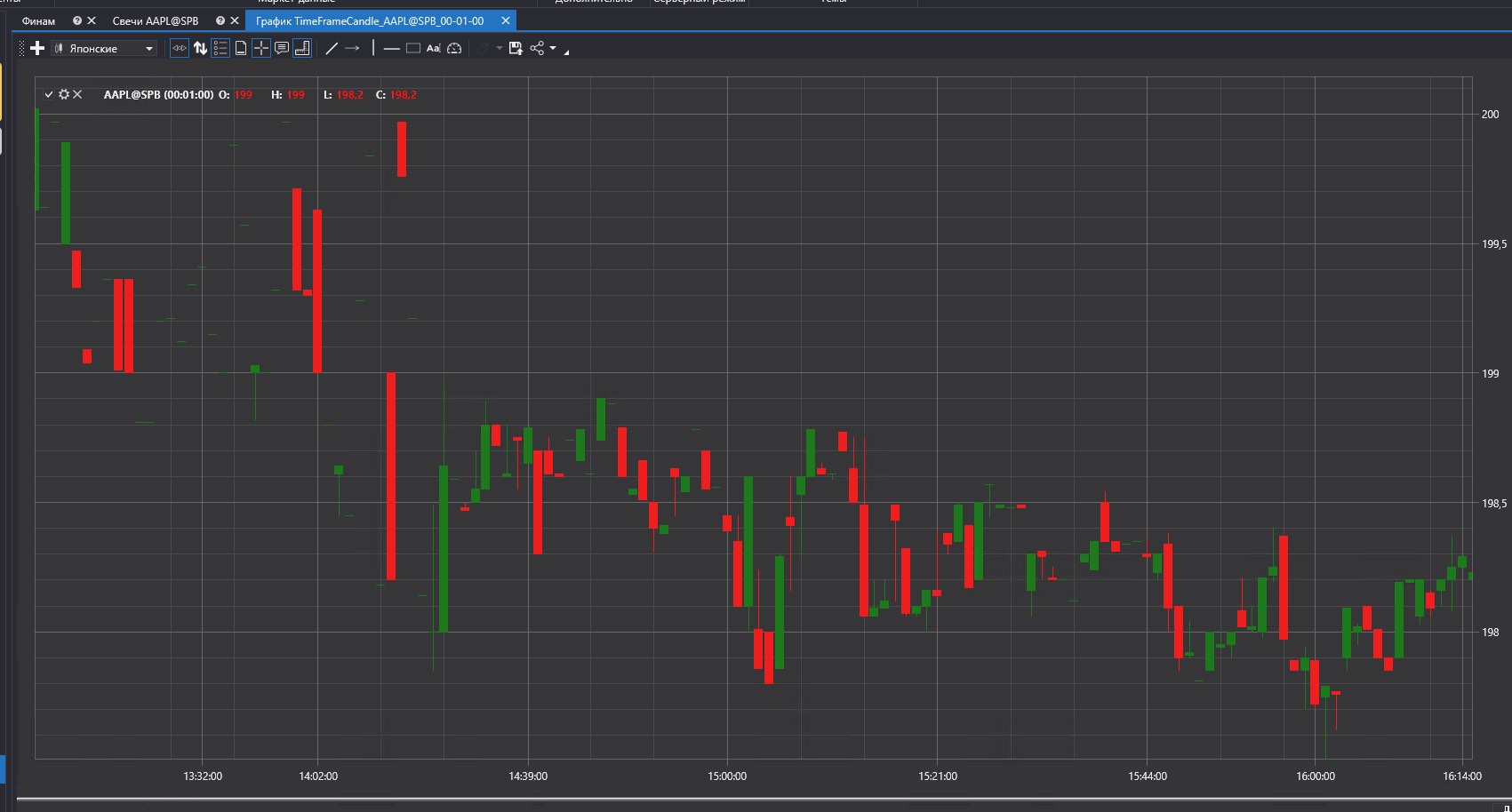Toggle the auto-scroll horizontal arrows button
The width and height of the screenshot is (1512, 812).
tap(180, 48)
